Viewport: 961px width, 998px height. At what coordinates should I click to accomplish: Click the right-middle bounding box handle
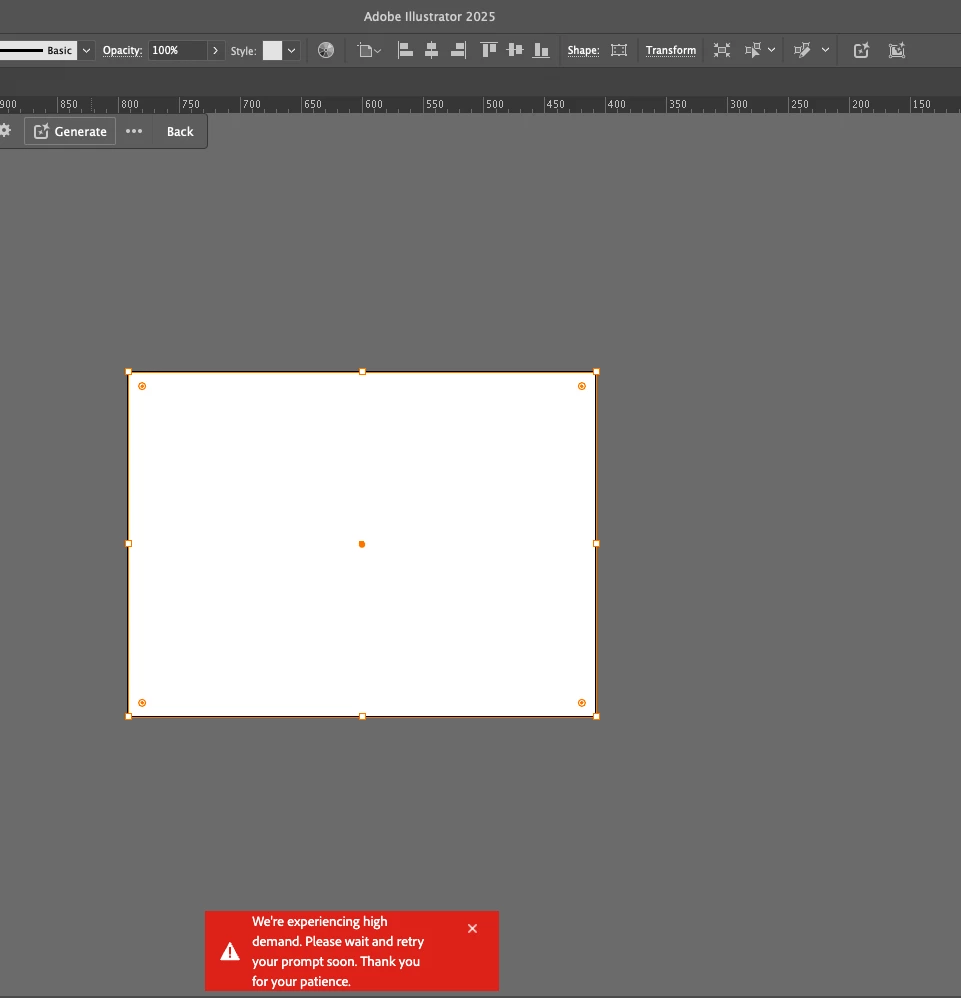(x=596, y=544)
